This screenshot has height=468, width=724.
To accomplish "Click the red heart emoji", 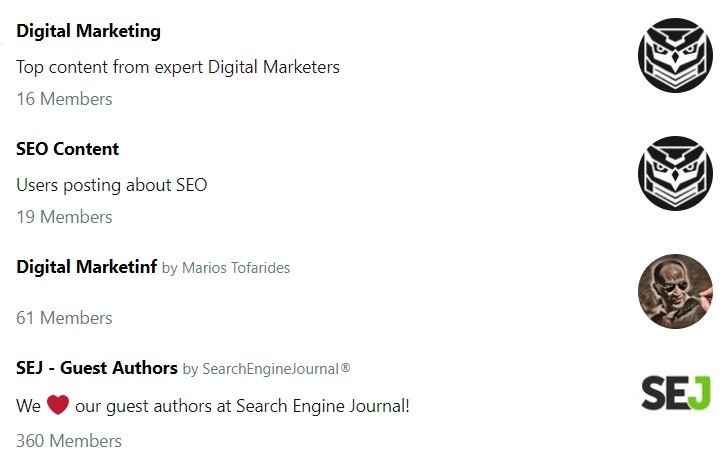I will tap(58, 406).
